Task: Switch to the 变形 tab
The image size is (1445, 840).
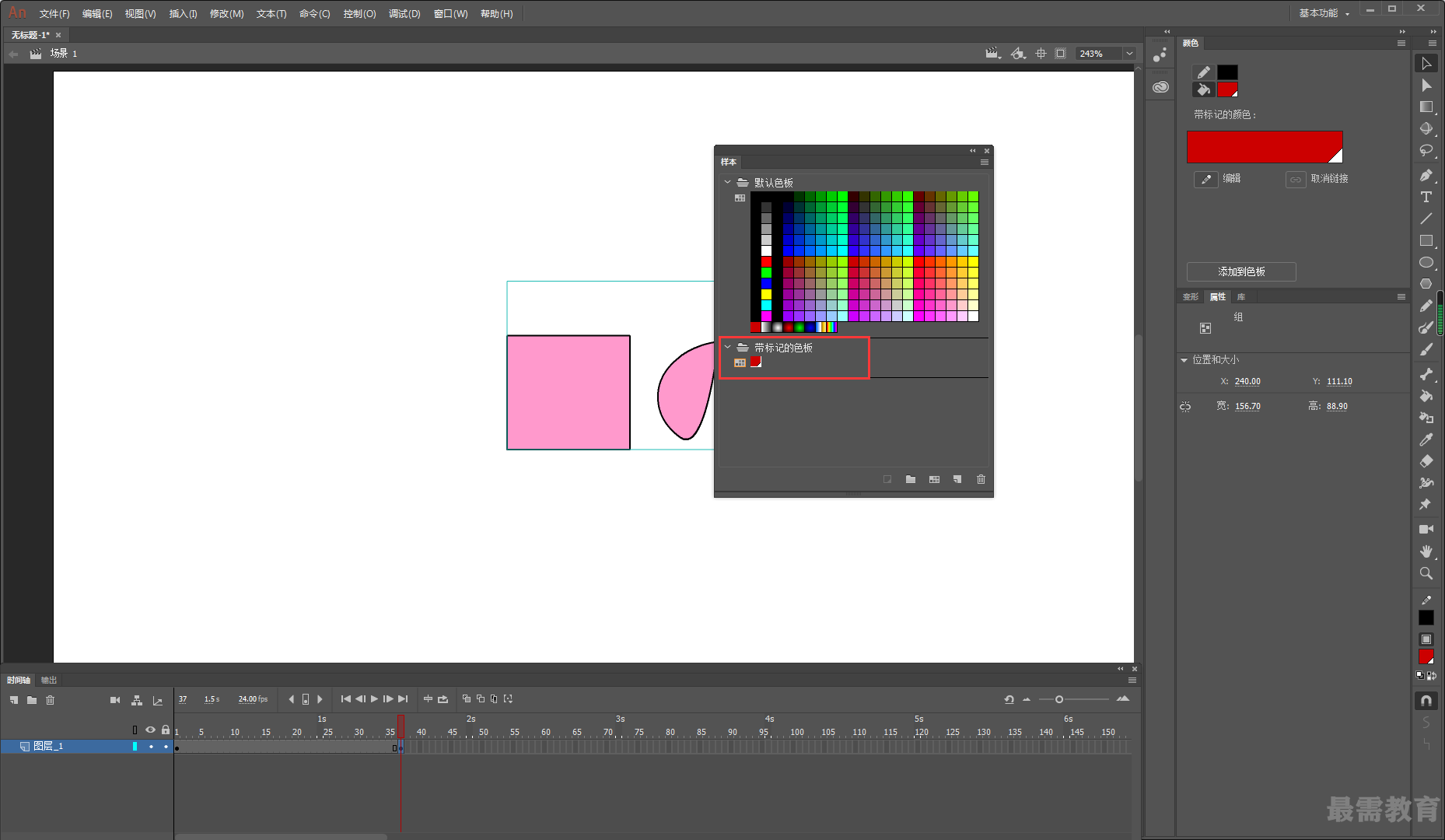Action: pyautogui.click(x=1191, y=297)
